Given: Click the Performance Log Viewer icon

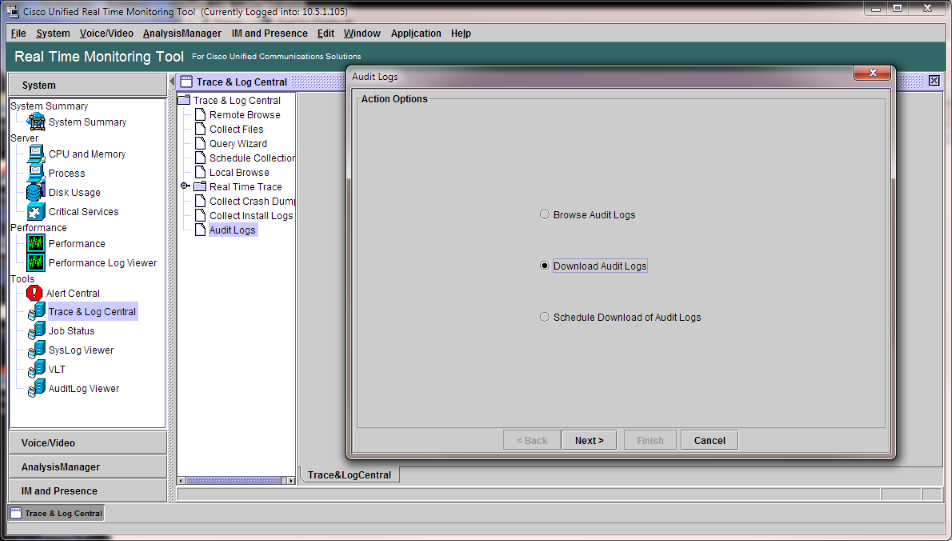Looking at the screenshot, I should [x=36, y=262].
